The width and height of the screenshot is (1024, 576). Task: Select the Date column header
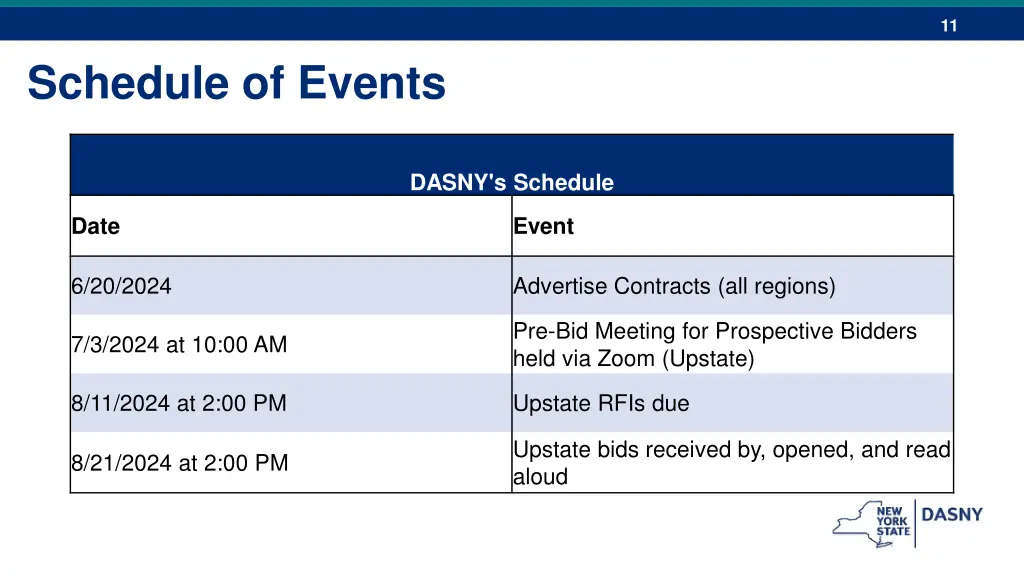96,226
